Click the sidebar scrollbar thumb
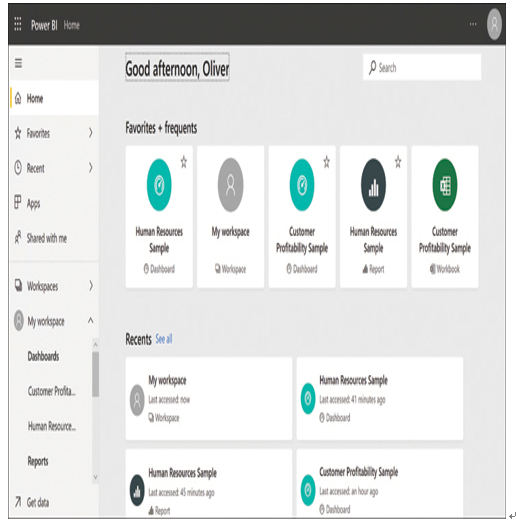Viewport: 517px width, 527px height. click(x=95, y=374)
